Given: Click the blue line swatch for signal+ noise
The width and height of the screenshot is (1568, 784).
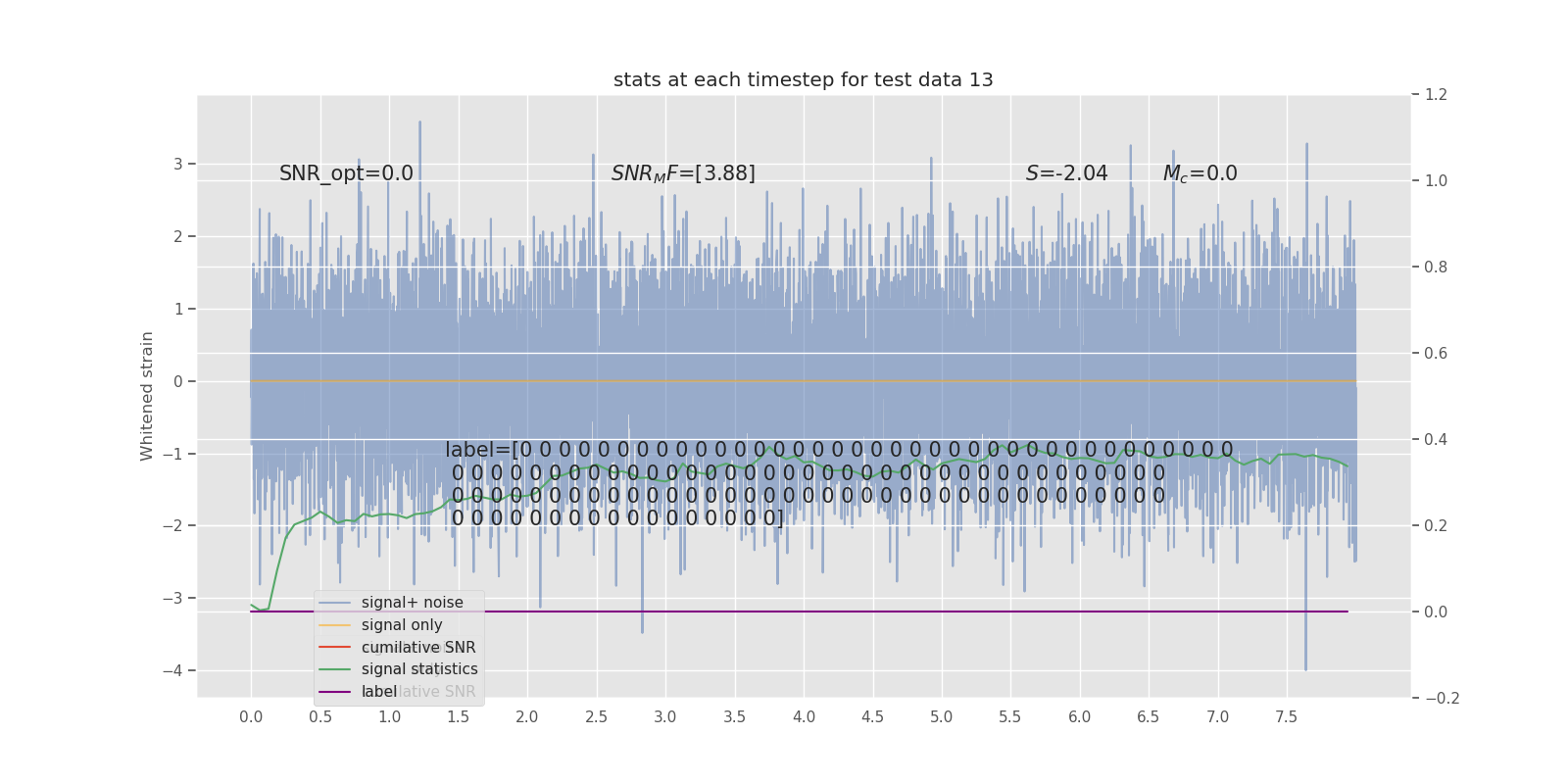Looking at the screenshot, I should pos(335,603).
